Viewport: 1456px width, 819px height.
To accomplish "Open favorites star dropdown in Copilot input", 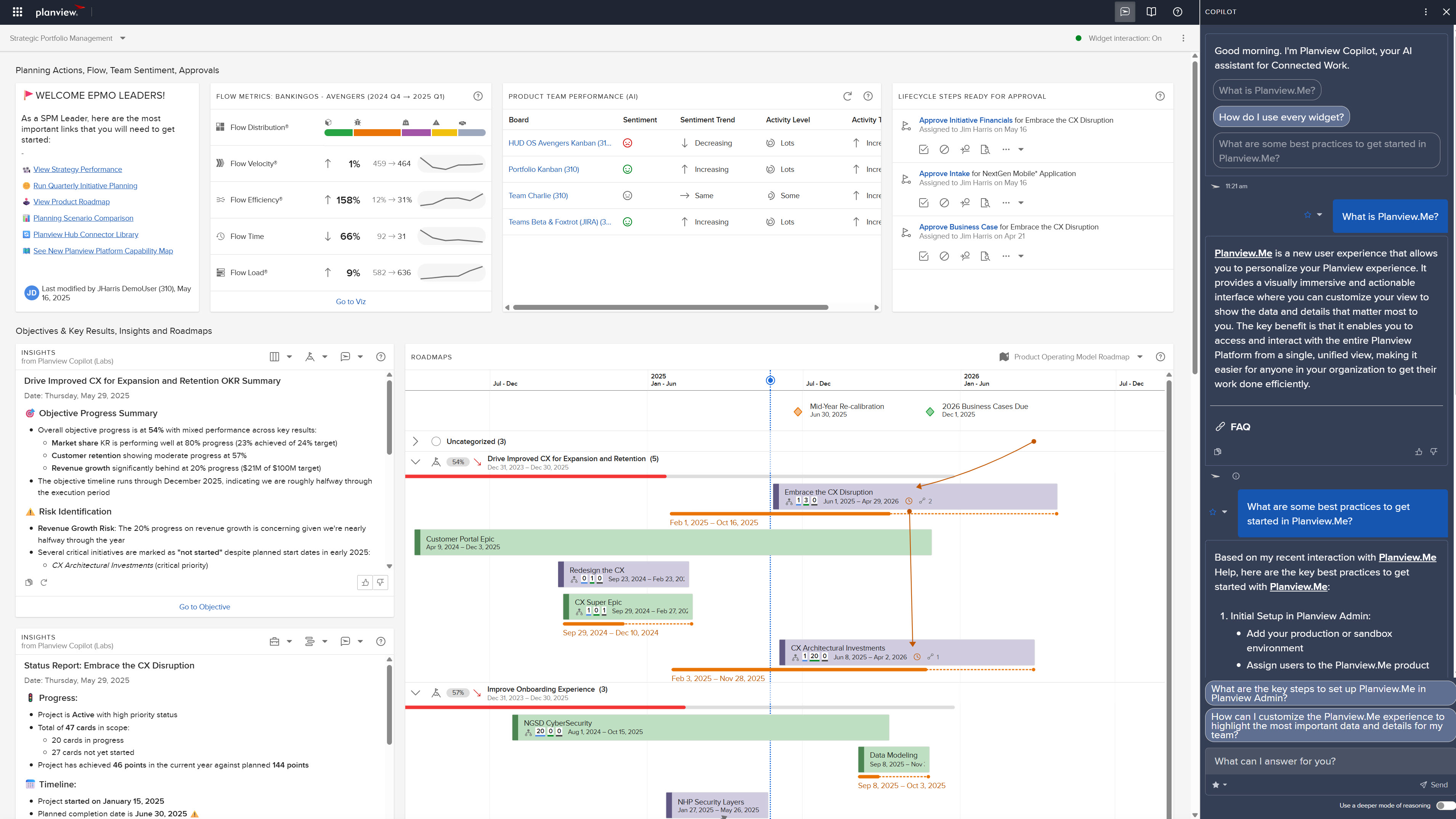I will point(1220,785).
